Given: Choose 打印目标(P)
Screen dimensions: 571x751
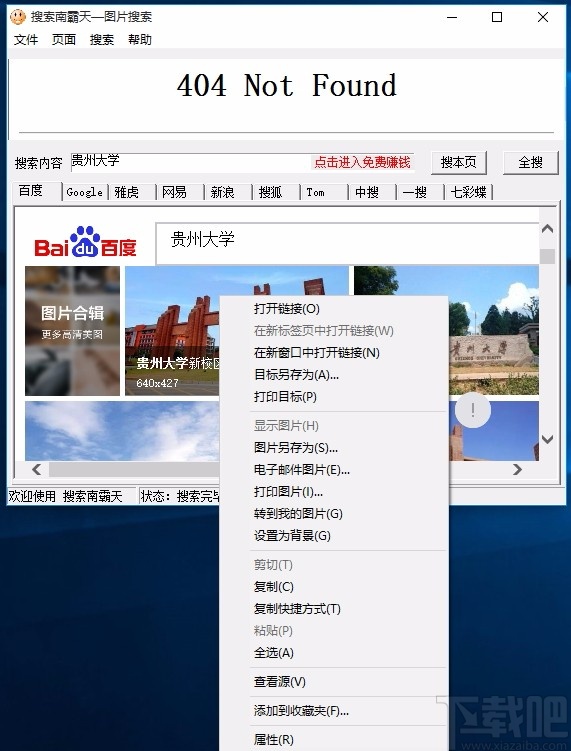Looking at the screenshot, I should [334, 397].
